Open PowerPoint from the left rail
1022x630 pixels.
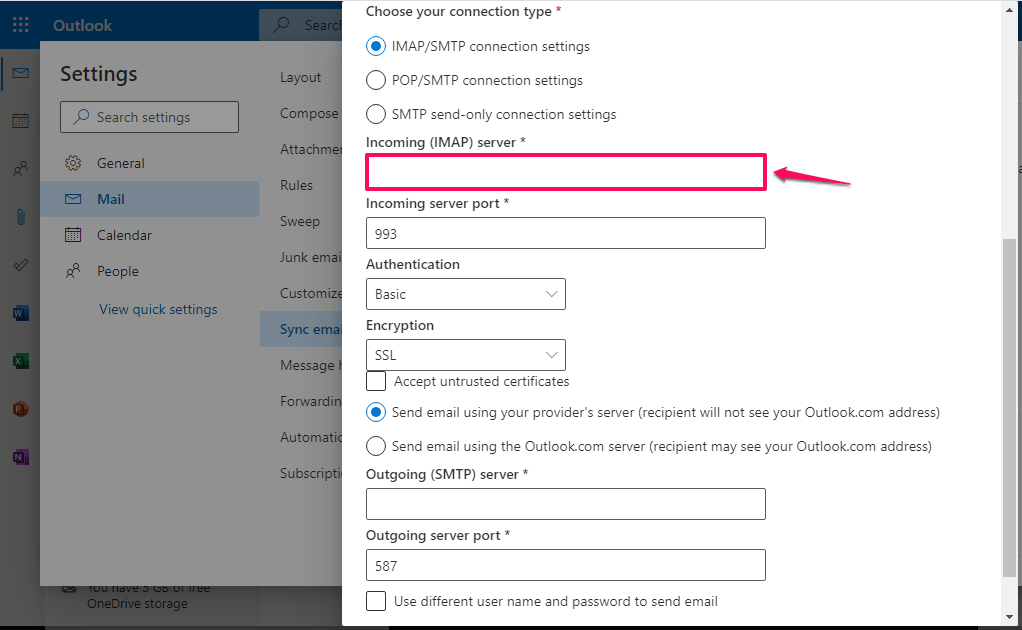click(x=20, y=409)
